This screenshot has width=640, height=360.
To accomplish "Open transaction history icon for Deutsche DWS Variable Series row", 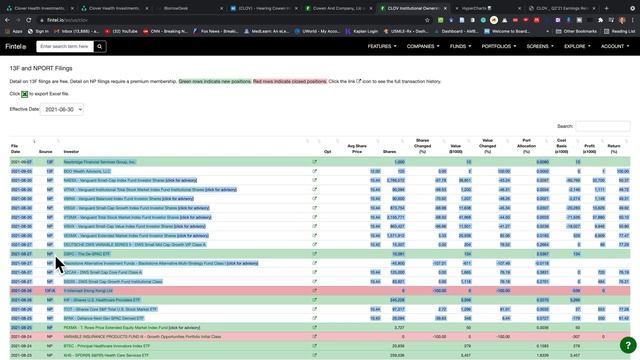I will tap(314, 244).
